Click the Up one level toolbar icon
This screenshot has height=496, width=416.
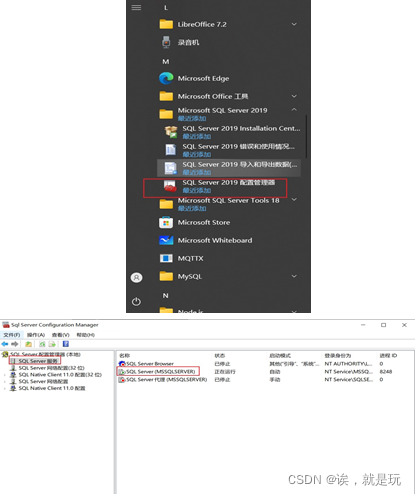click(29, 344)
